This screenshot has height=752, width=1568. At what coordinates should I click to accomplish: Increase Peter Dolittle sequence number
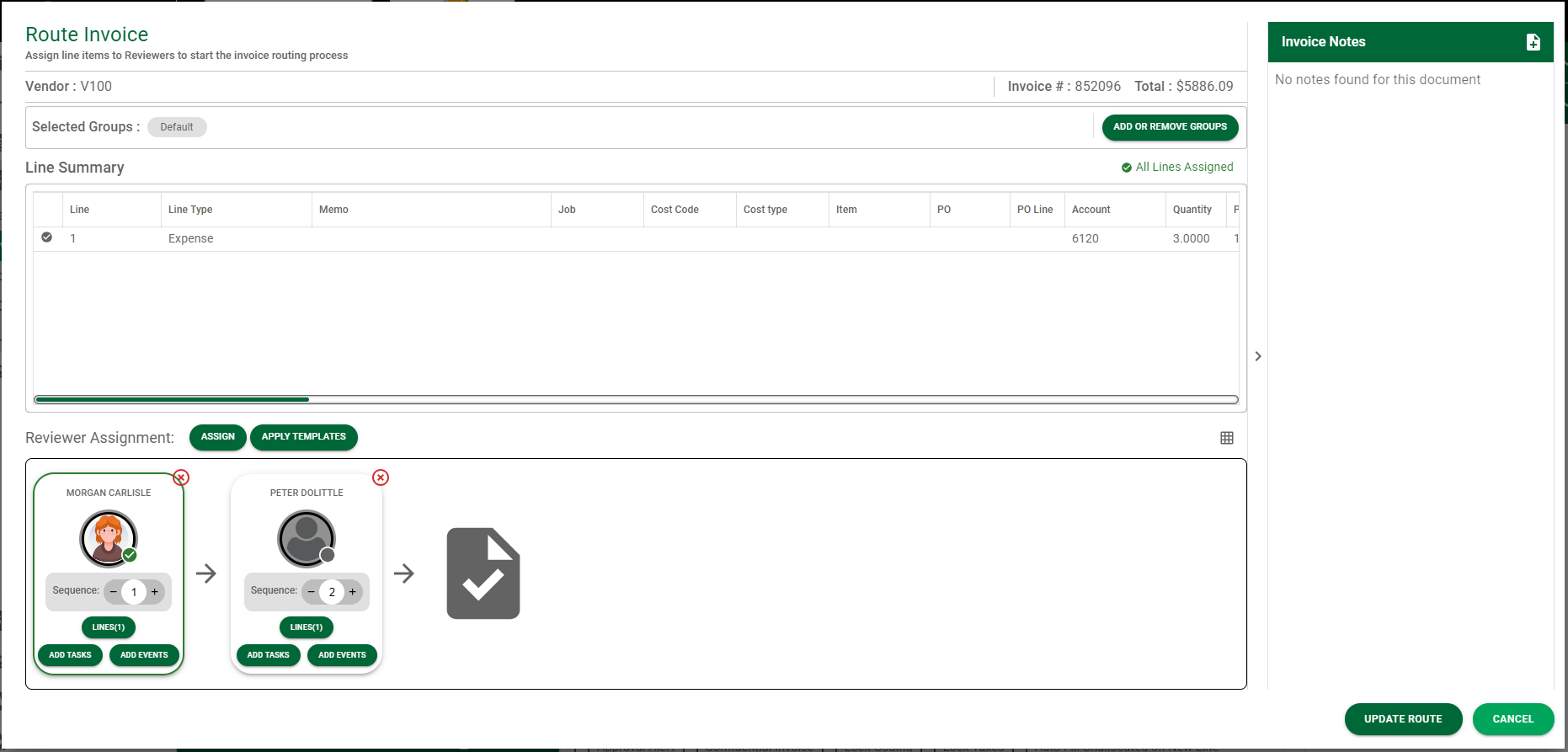pyautogui.click(x=353, y=592)
